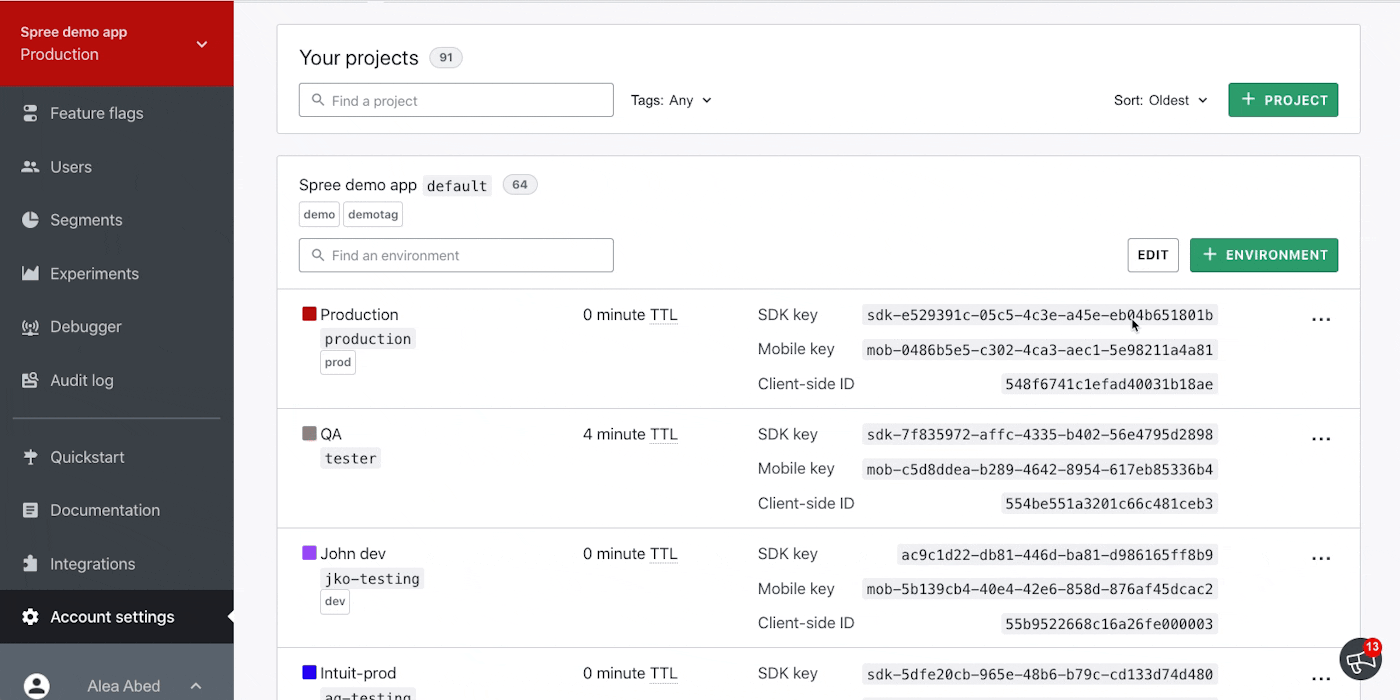Click the Quickstart signpost icon
Image resolution: width=1400 pixels, height=700 pixels.
coord(30,457)
